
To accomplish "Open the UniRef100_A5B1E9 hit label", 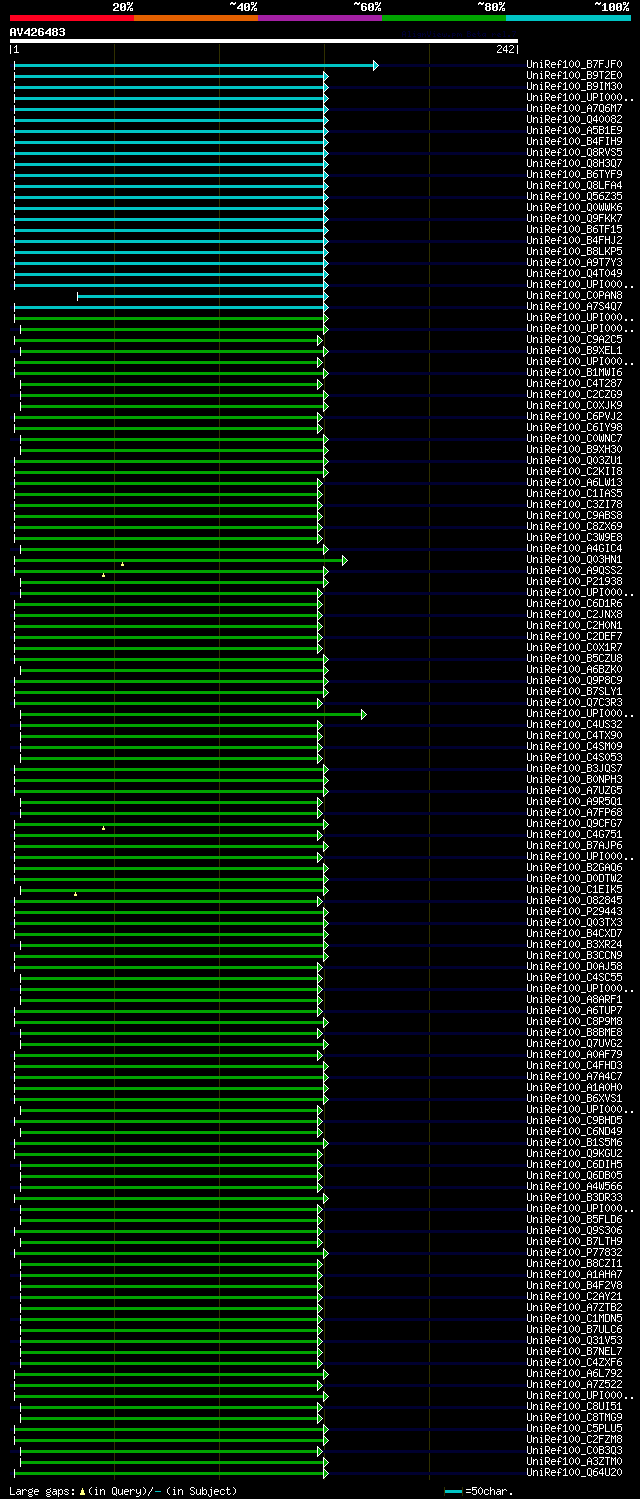I will coord(574,131).
